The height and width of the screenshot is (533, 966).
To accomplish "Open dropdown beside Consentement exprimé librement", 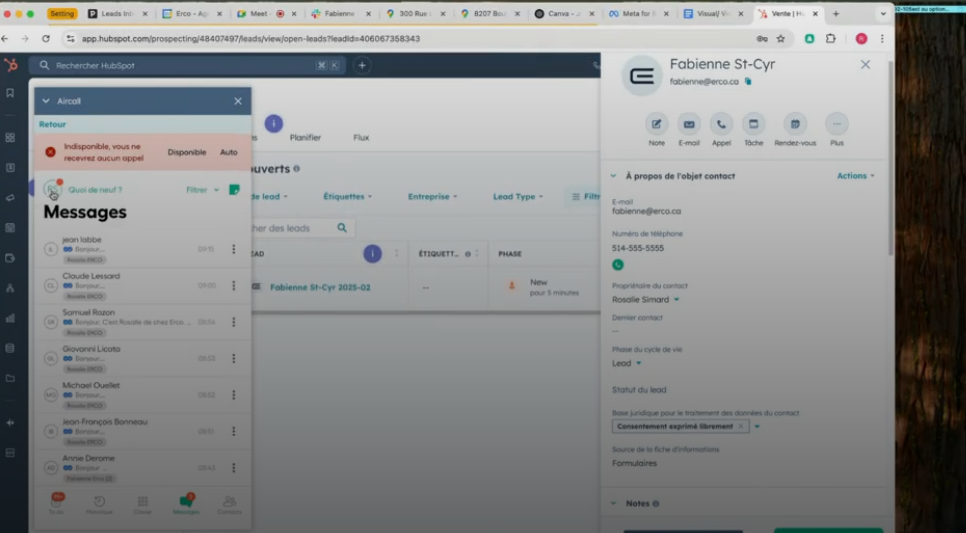I will (x=757, y=426).
